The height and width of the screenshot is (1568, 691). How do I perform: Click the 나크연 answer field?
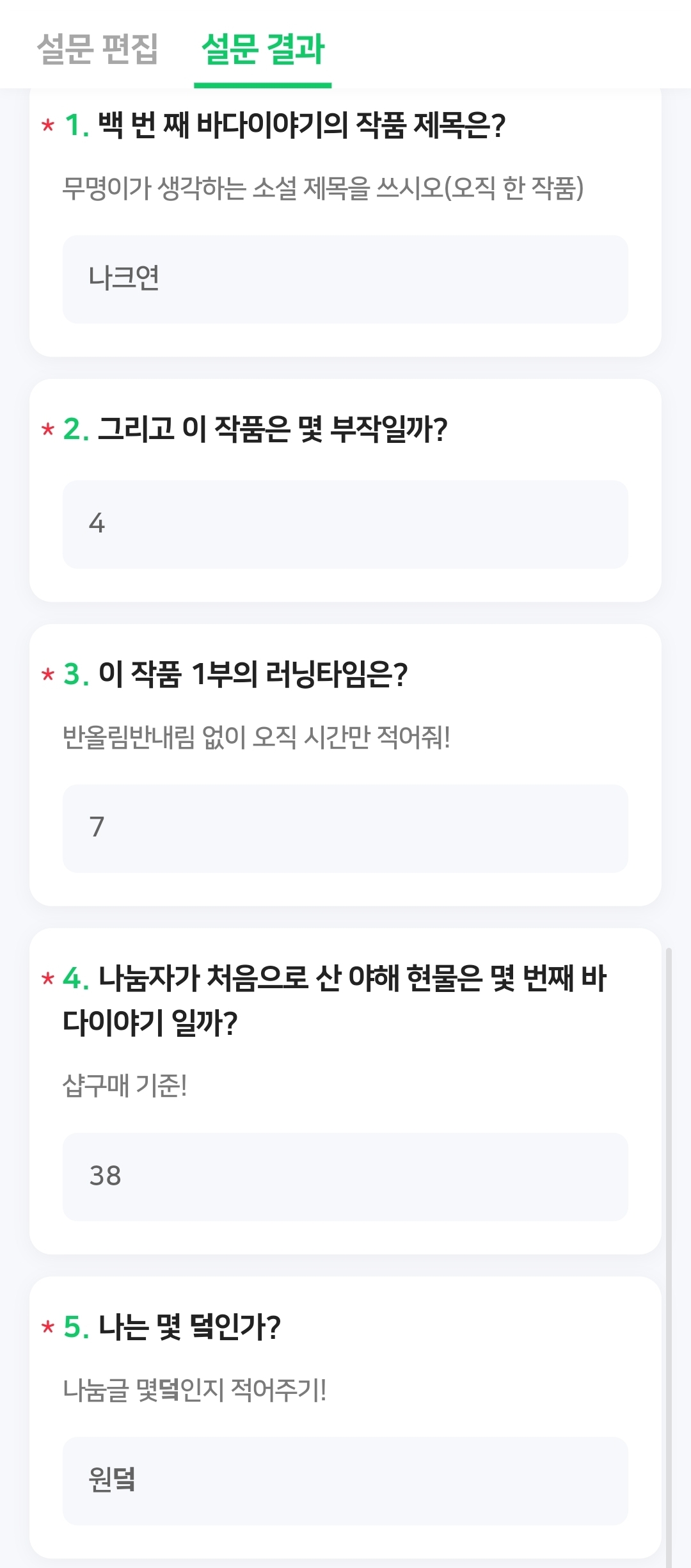pos(345,279)
